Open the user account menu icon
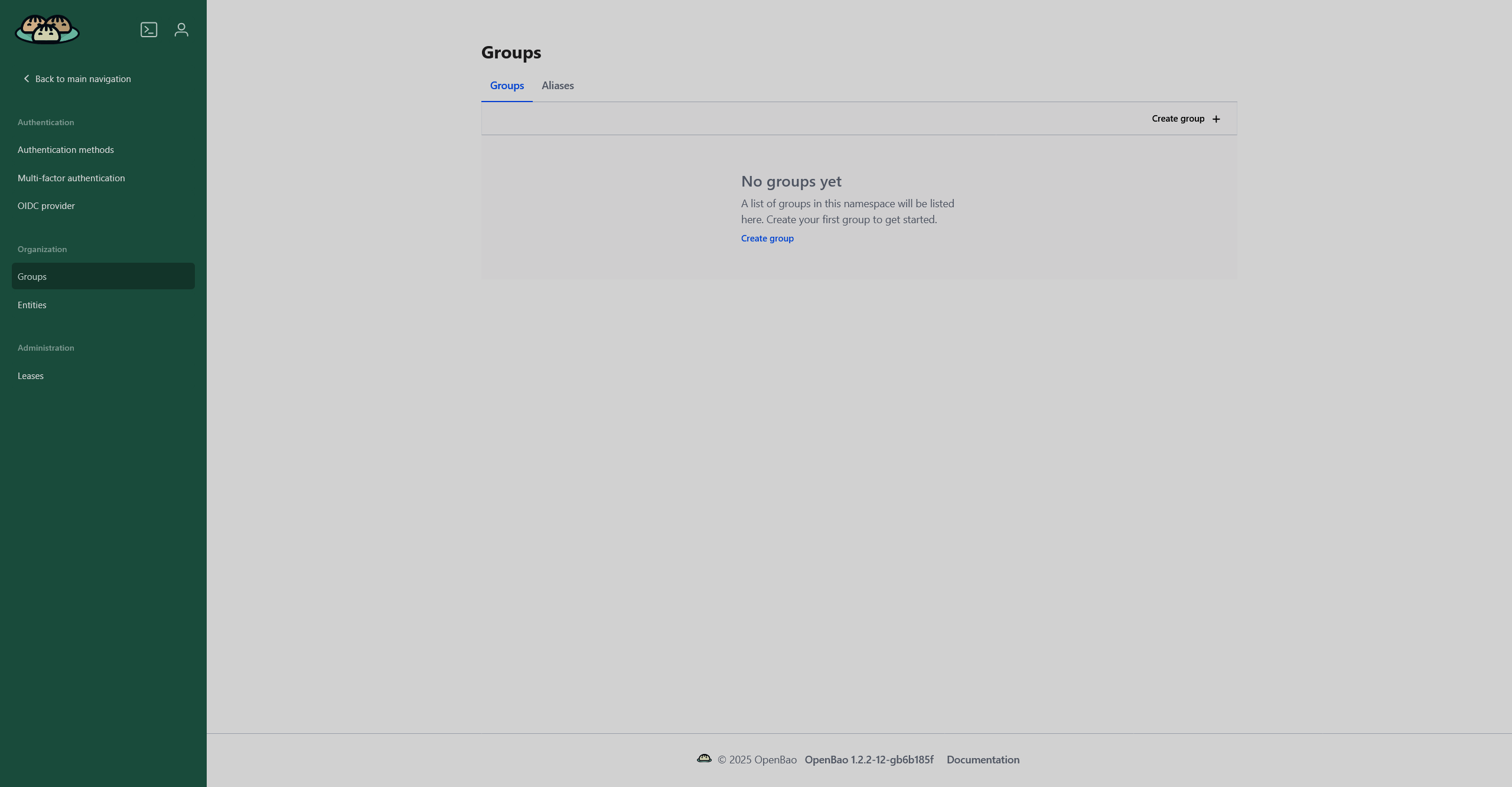Screen dimensions: 1512x787 (x=181, y=30)
